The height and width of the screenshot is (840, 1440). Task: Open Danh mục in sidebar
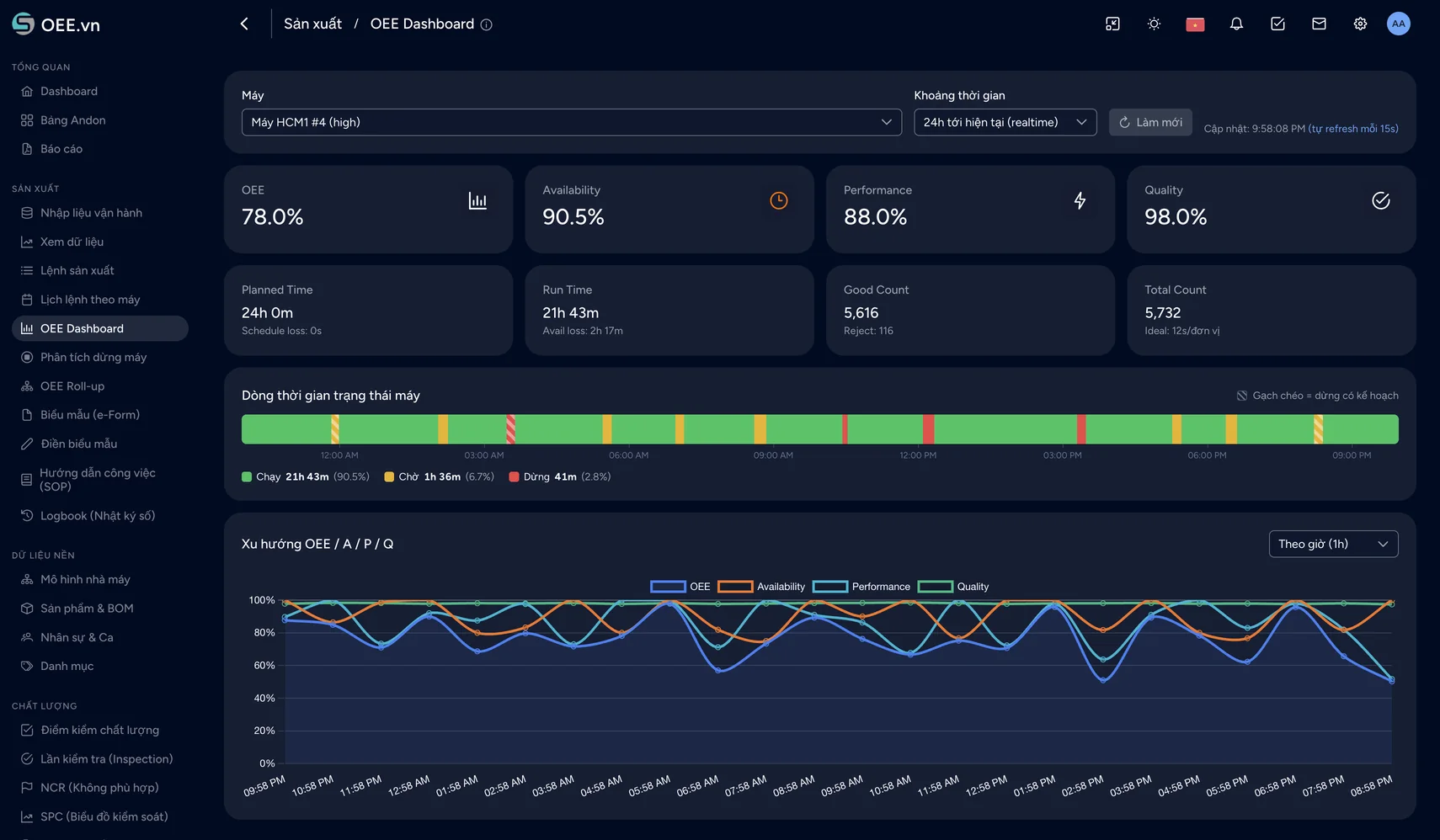[x=100, y=666]
